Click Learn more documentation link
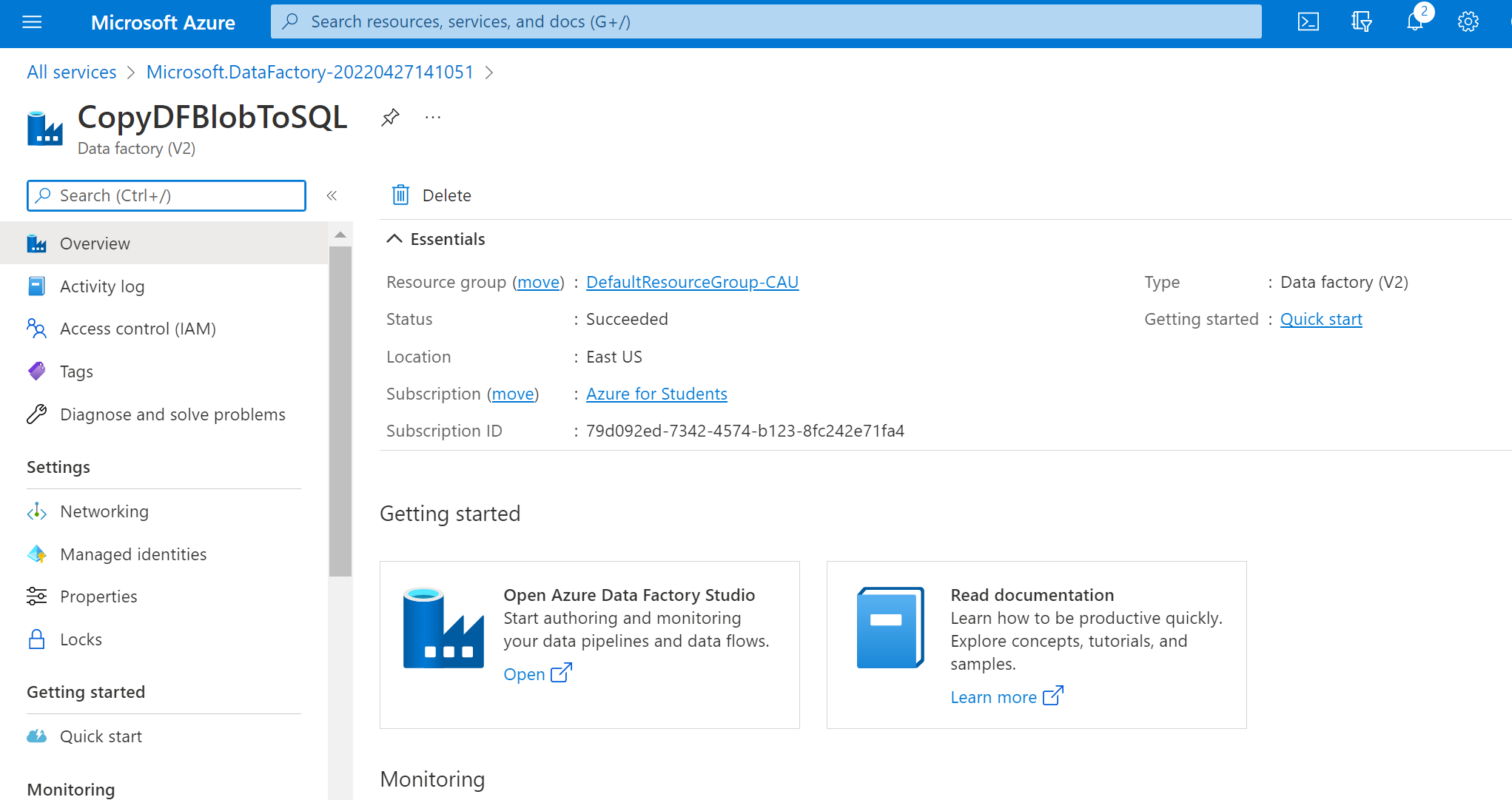1512x800 pixels. pyautogui.click(x=993, y=697)
